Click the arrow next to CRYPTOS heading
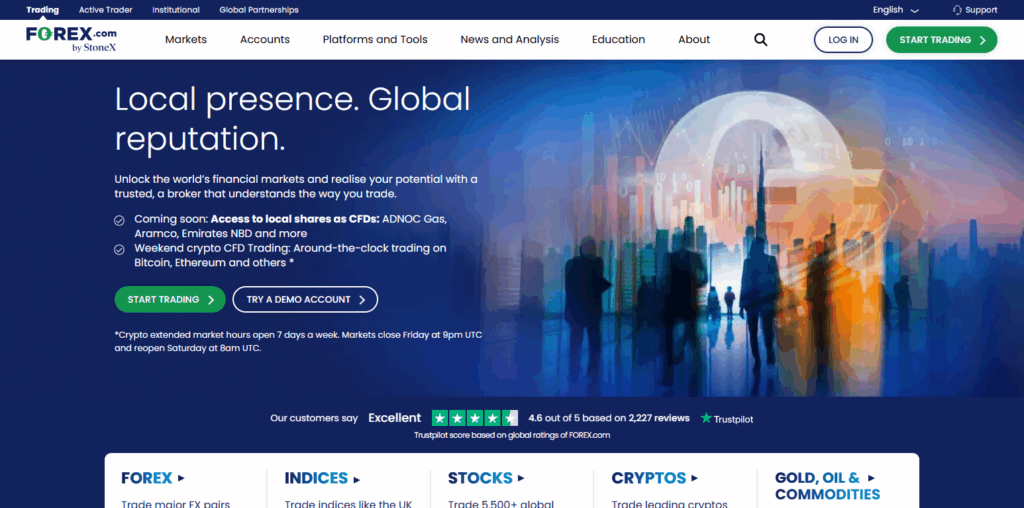The width and height of the screenshot is (1024, 508). tap(694, 478)
